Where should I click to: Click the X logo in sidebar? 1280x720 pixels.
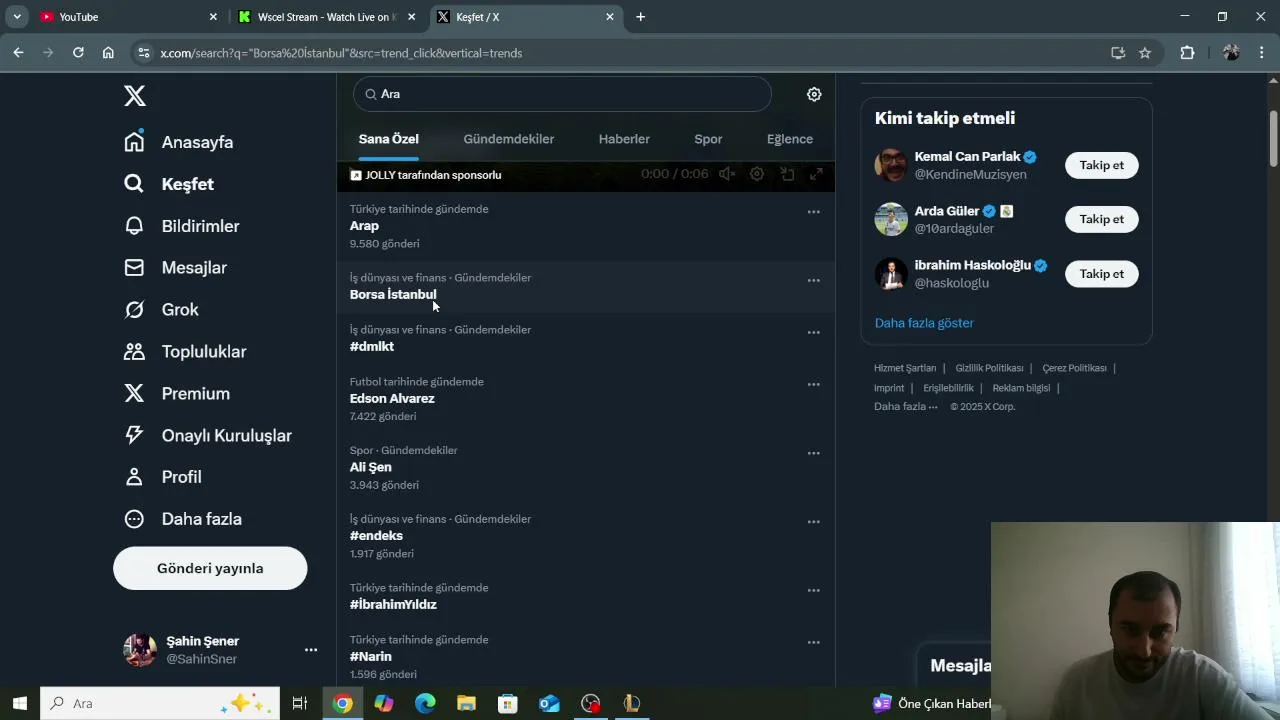coord(135,96)
